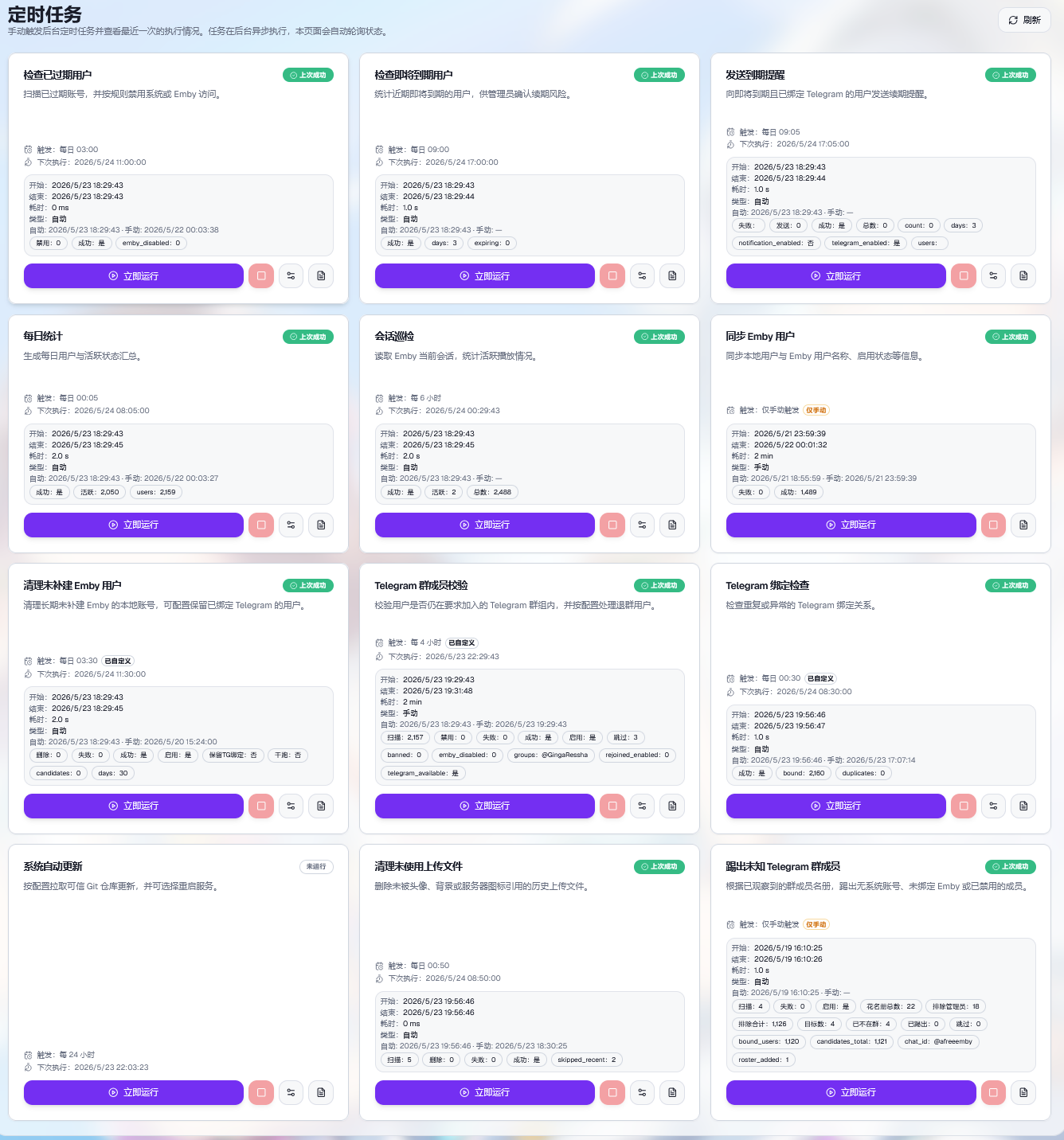This screenshot has width=1064, height=1140.
Task: Stop the 每日统计 task with red icon
Action: click(x=261, y=525)
